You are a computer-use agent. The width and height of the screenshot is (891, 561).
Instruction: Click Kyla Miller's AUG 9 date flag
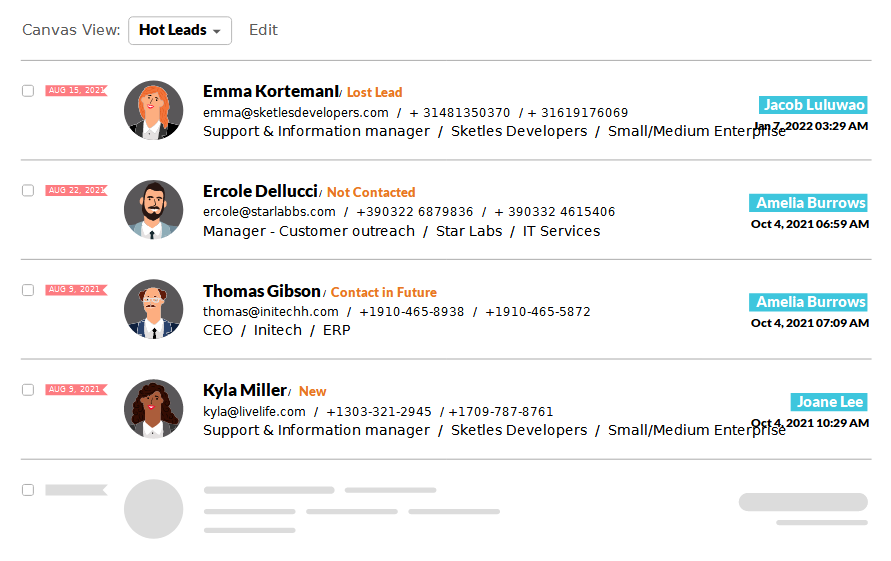click(76, 390)
